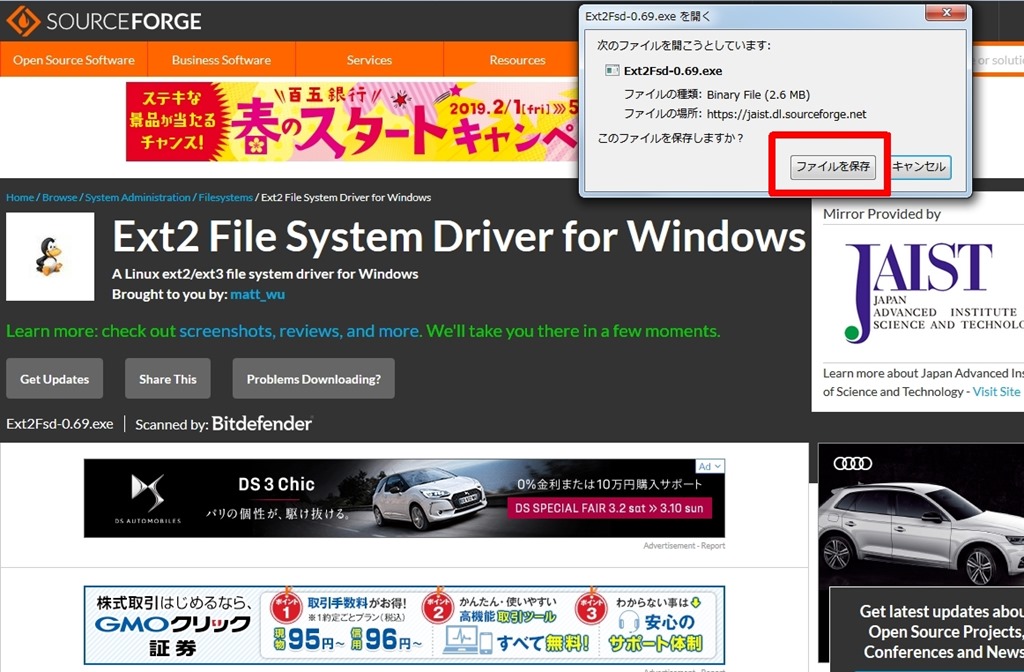Cancel the download via キャンセル button
Viewport: 1024px width, 672px height.
(921, 167)
